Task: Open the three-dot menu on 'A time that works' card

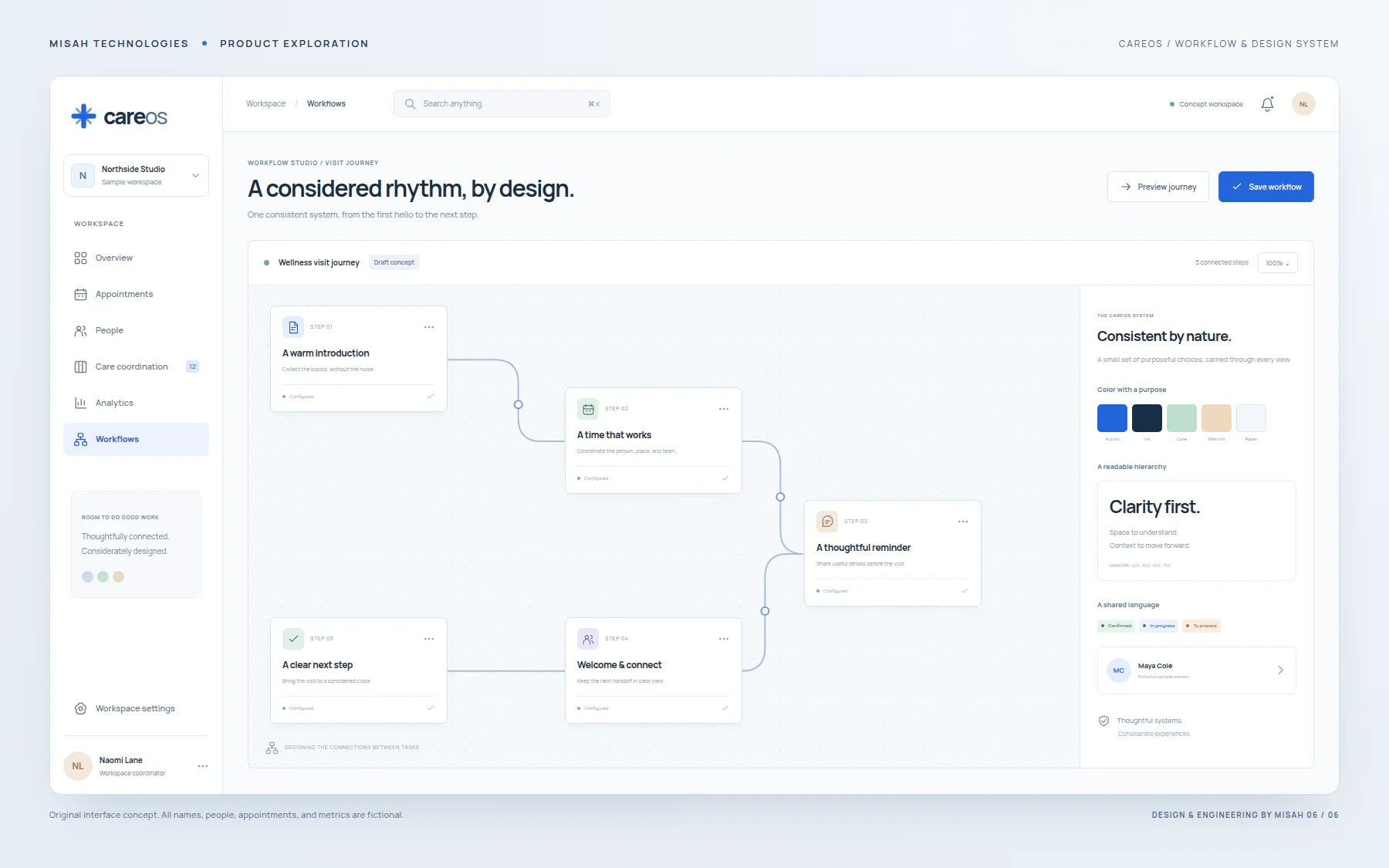Action: point(724,409)
